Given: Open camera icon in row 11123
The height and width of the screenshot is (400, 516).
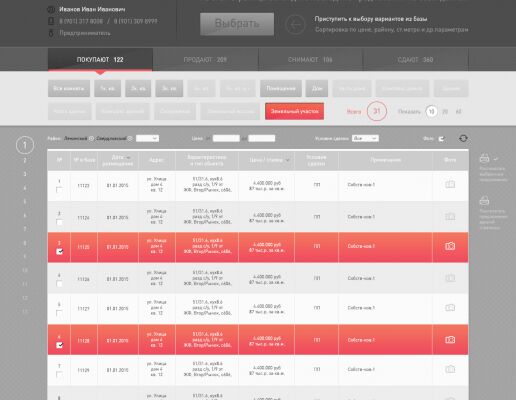Looking at the screenshot, I should tap(450, 184).
